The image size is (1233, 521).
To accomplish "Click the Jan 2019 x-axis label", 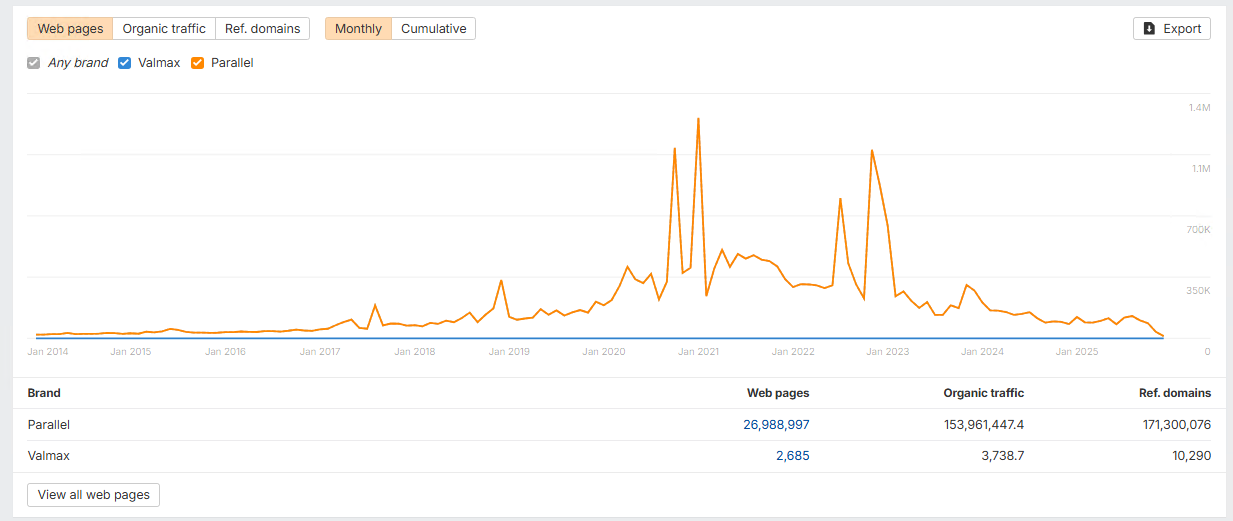I will click(x=509, y=352).
